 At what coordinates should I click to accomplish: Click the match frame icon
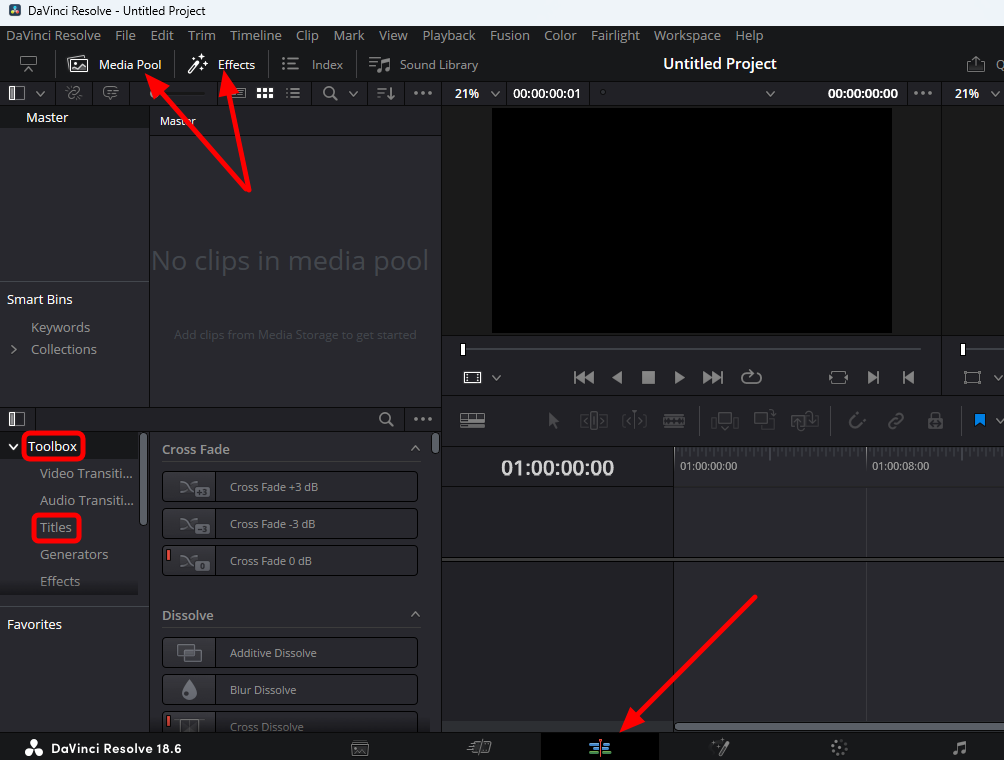838,378
